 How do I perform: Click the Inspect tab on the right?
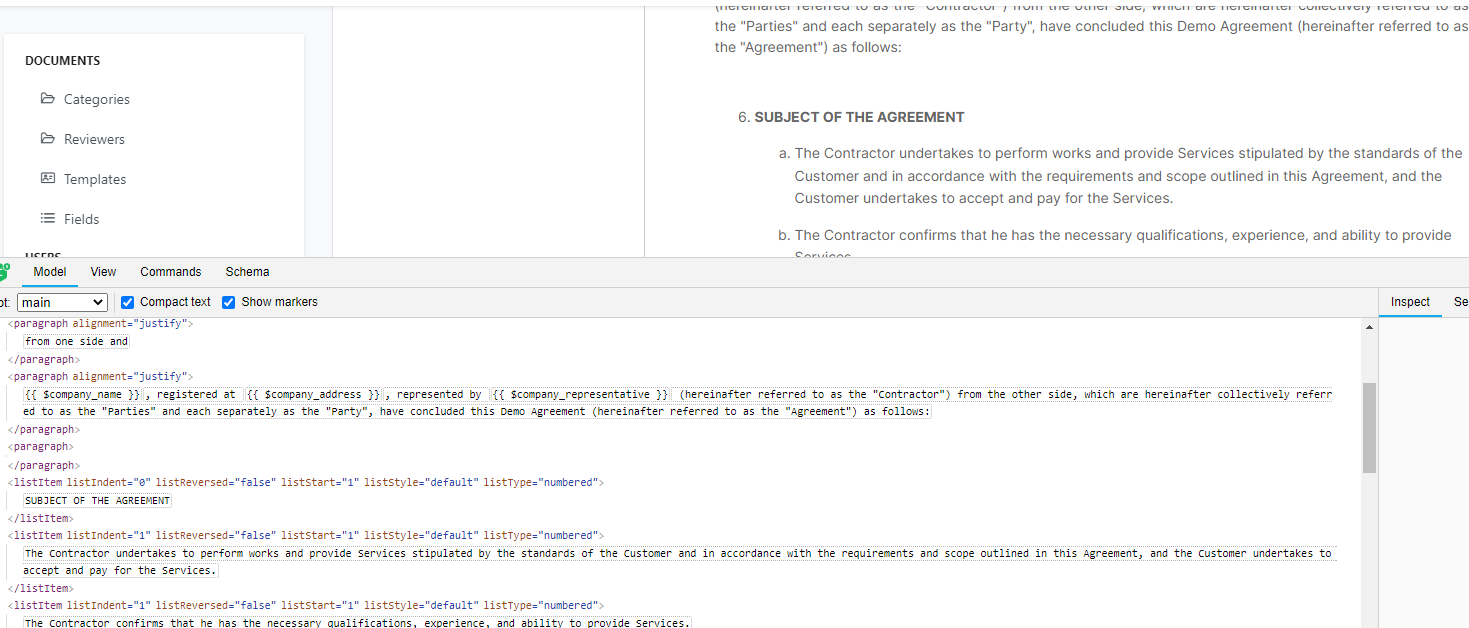pos(1409,301)
